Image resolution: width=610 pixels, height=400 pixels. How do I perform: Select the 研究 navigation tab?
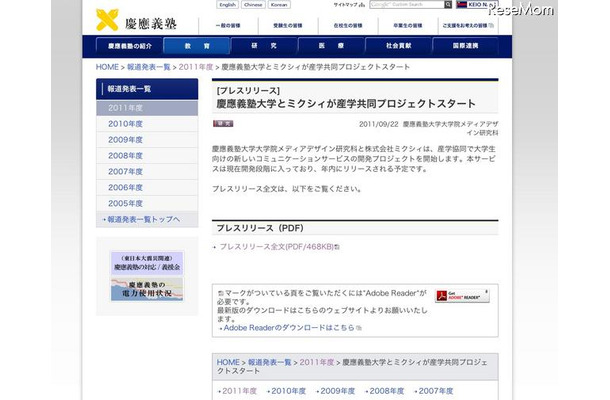tap(264, 46)
